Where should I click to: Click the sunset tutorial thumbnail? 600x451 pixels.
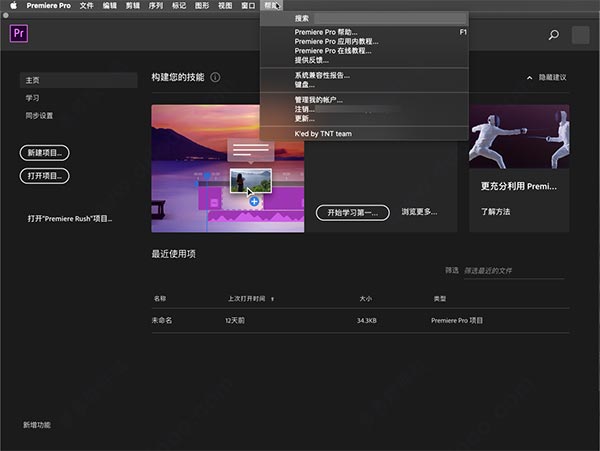pos(228,168)
